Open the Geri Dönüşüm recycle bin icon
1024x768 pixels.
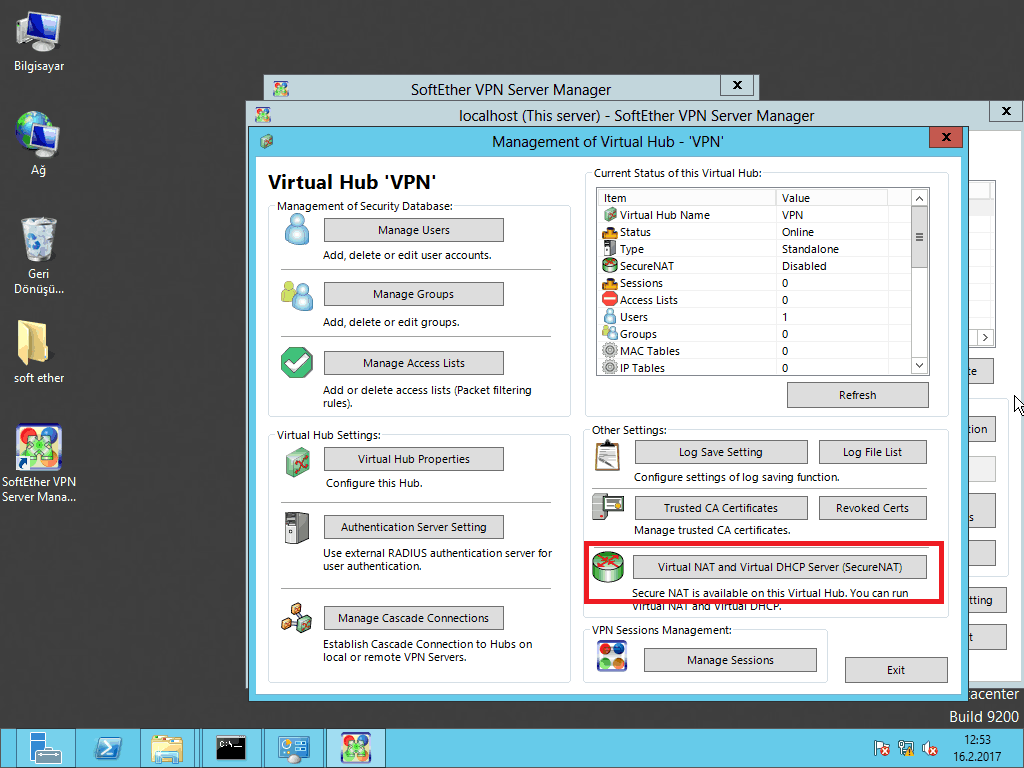point(38,241)
